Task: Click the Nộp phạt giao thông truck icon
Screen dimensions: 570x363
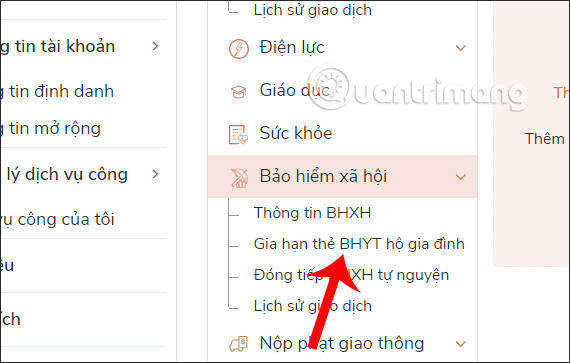Action: click(238, 343)
